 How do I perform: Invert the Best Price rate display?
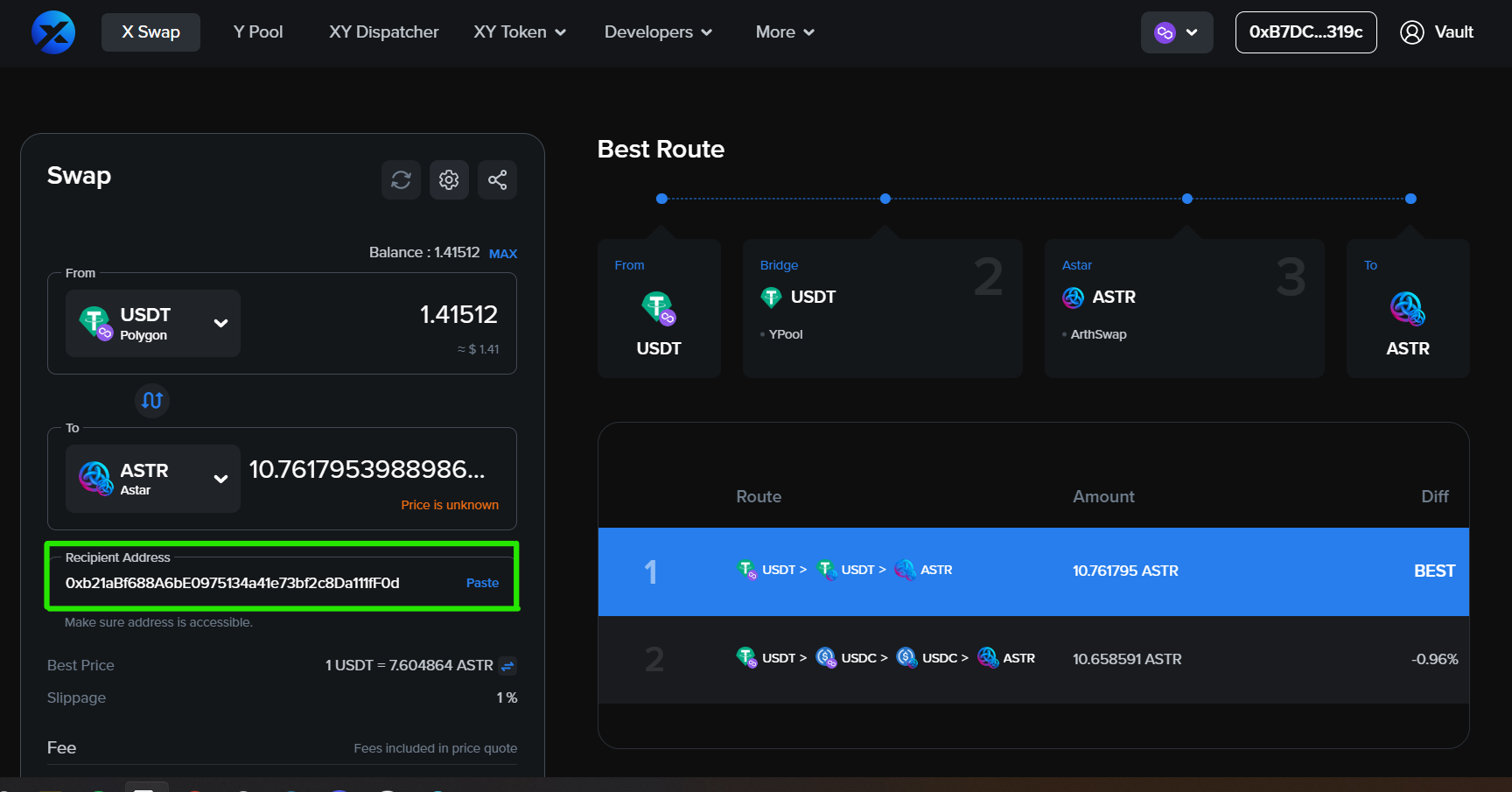click(507, 666)
